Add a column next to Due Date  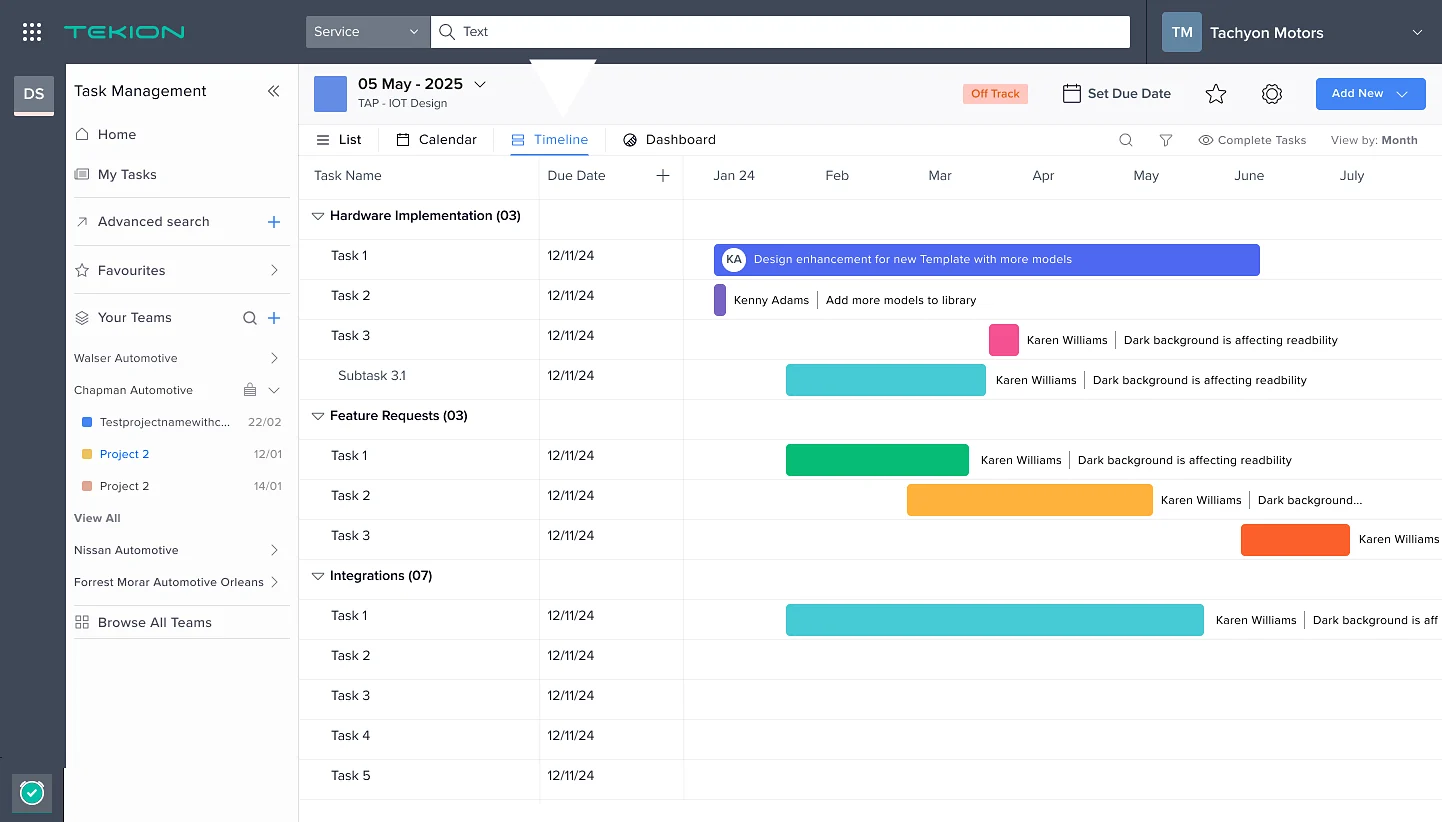point(662,176)
